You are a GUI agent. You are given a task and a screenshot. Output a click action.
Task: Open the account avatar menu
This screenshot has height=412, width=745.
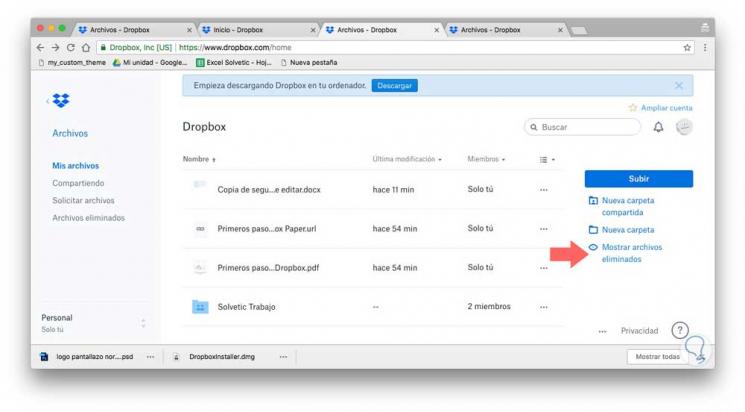684,127
